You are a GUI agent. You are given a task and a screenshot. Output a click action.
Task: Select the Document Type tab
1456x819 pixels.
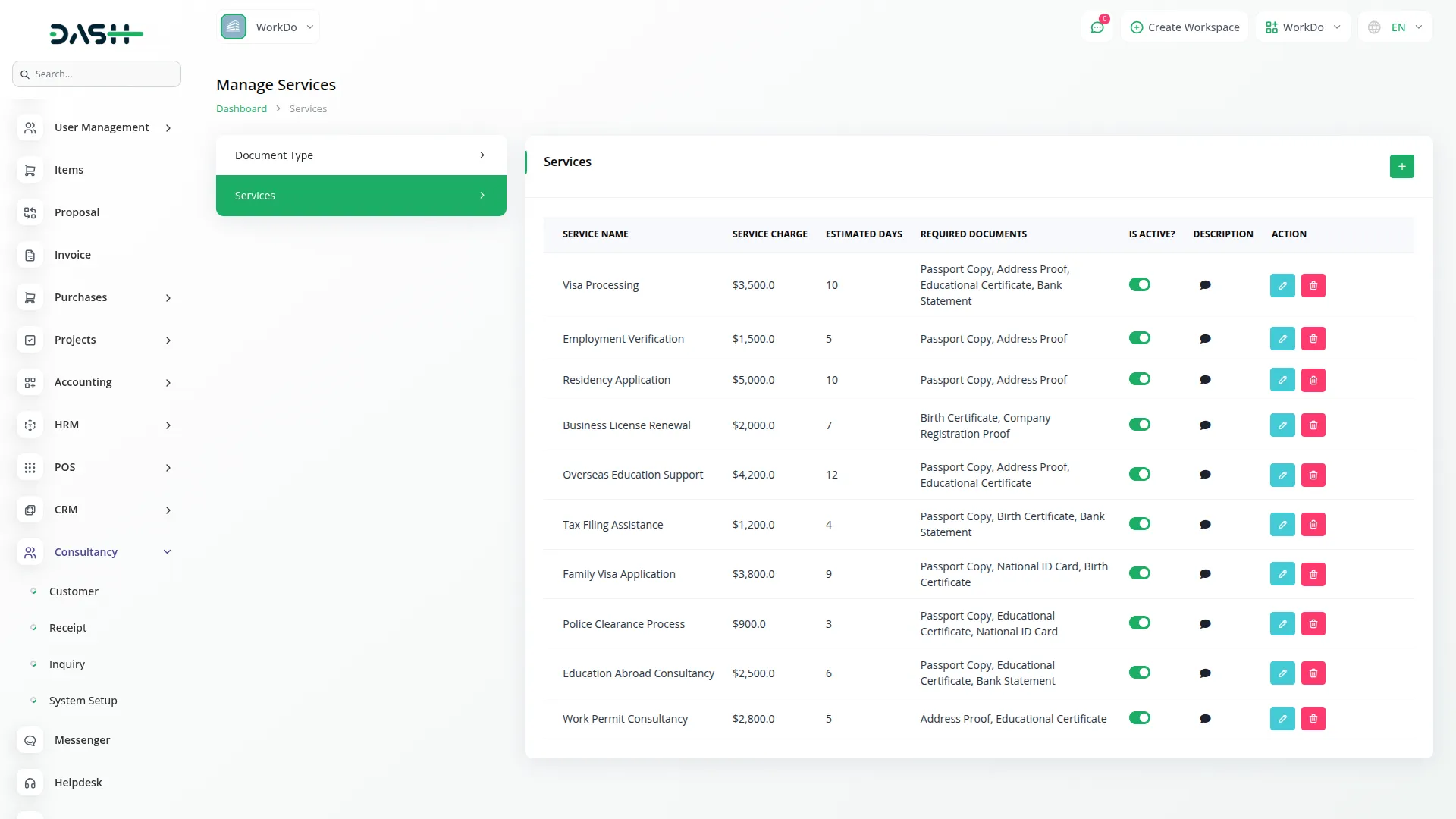361,155
